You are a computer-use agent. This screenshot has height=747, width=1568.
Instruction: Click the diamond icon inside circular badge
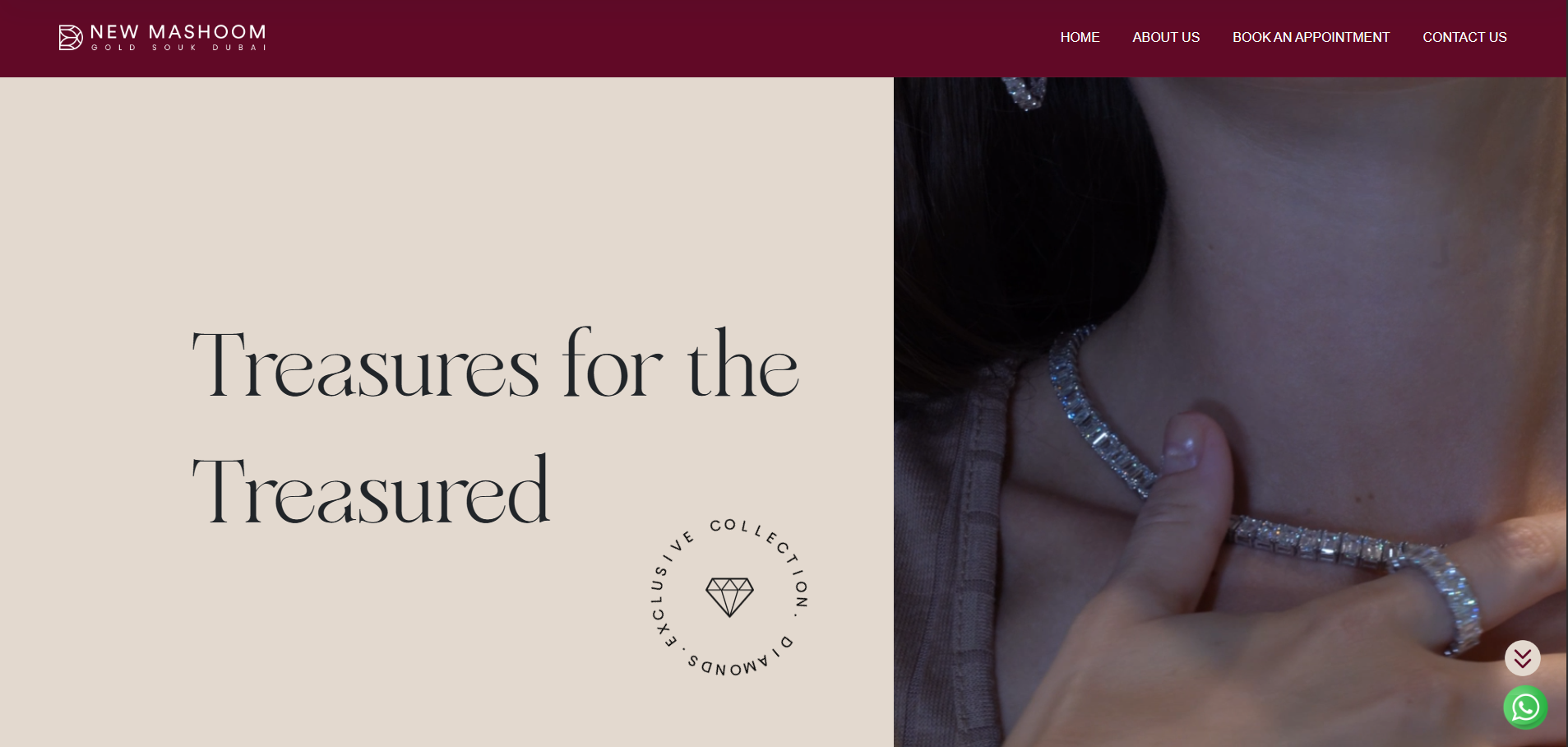(730, 597)
